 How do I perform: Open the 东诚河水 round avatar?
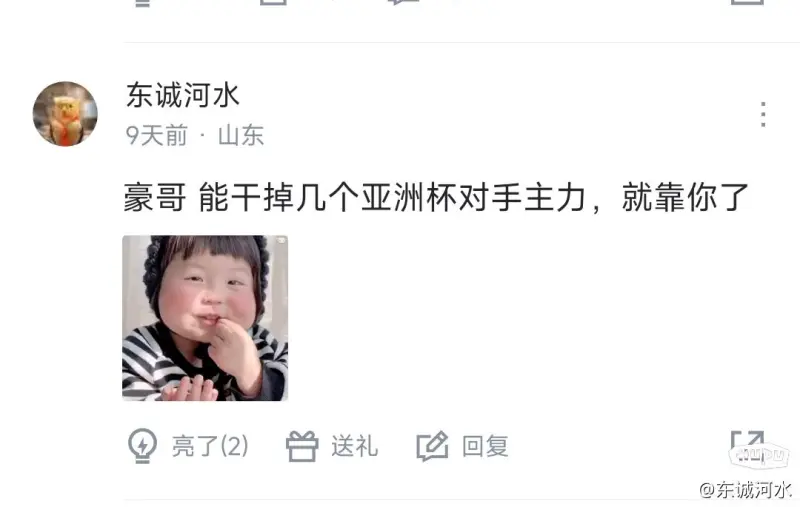[65, 114]
